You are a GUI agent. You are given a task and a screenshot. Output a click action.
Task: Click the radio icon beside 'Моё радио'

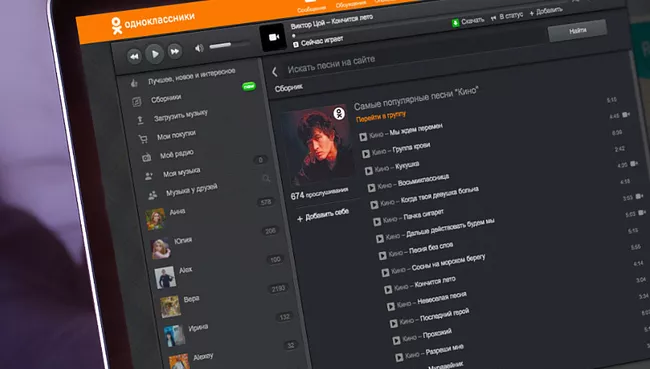[x=146, y=157]
